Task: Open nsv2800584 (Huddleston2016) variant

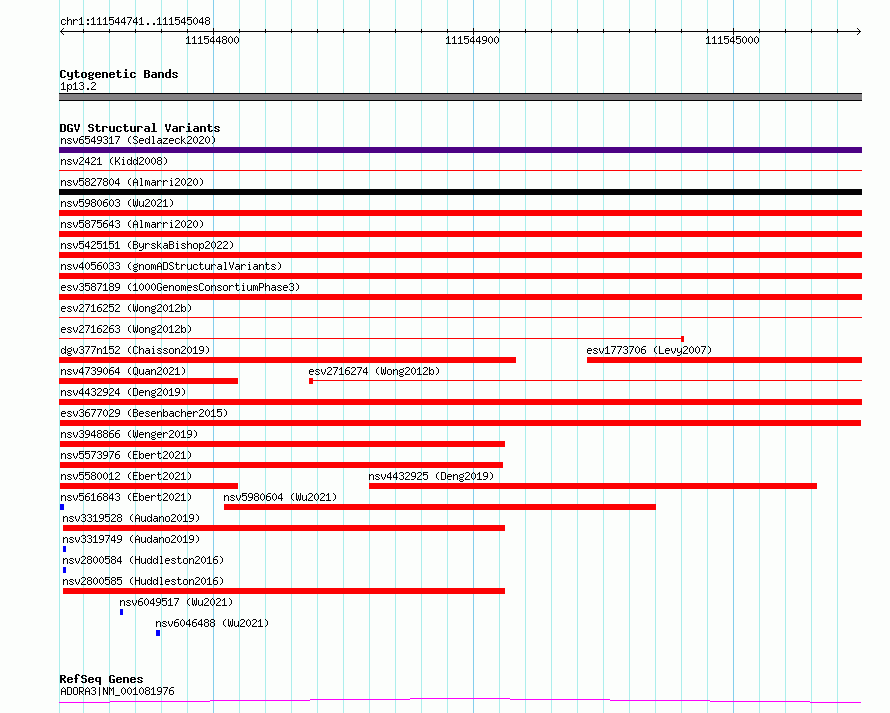Action: (143, 560)
